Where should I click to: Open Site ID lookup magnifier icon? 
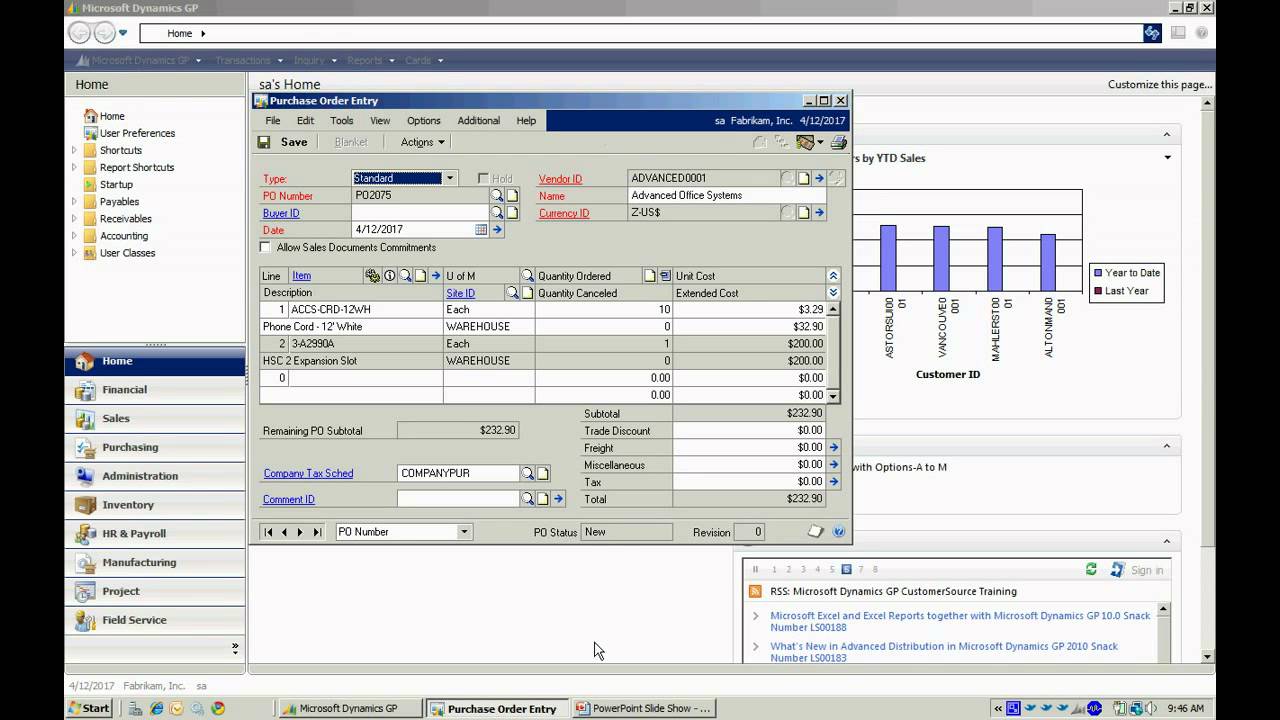pyautogui.click(x=512, y=293)
